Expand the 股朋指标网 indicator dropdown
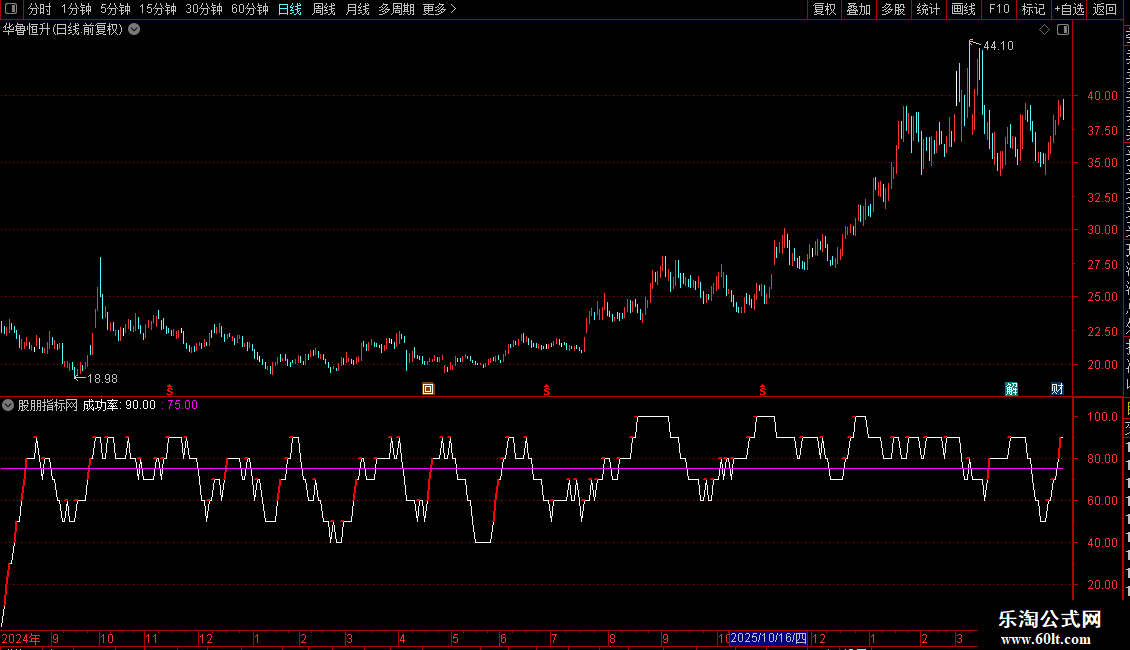Viewport: 1130px width, 650px height. point(8,405)
